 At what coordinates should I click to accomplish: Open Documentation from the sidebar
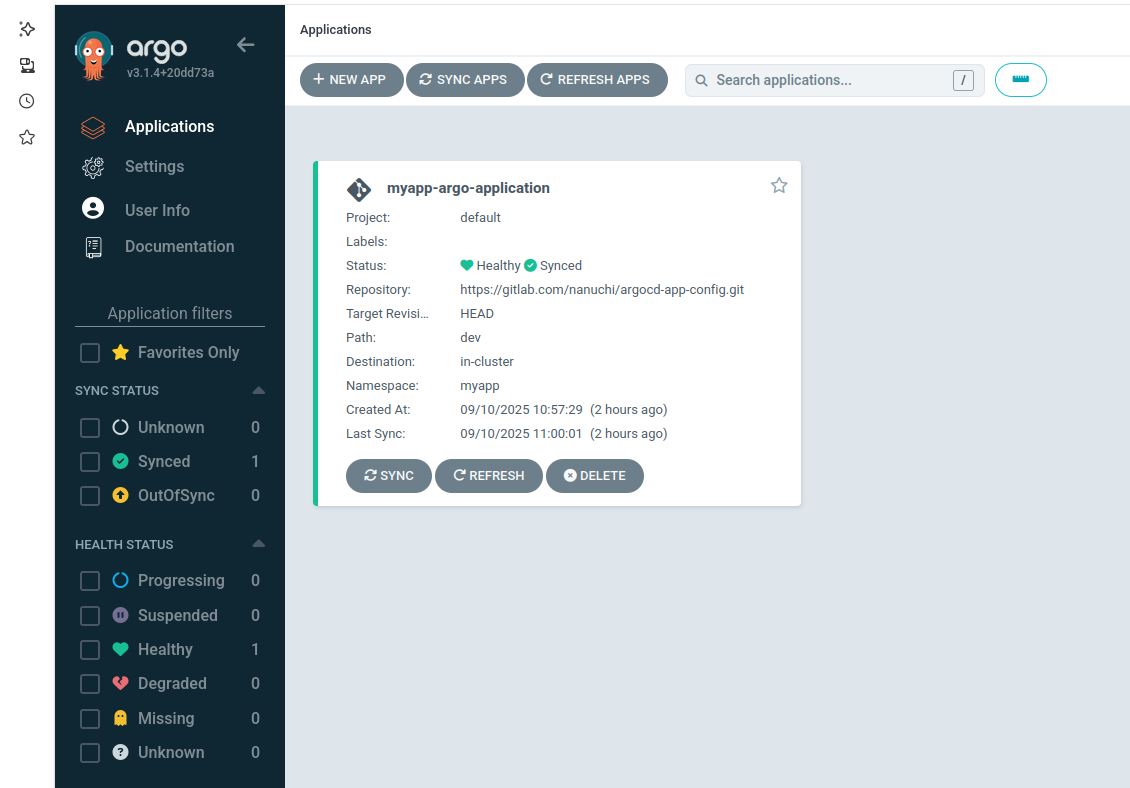pyautogui.click(x=179, y=247)
